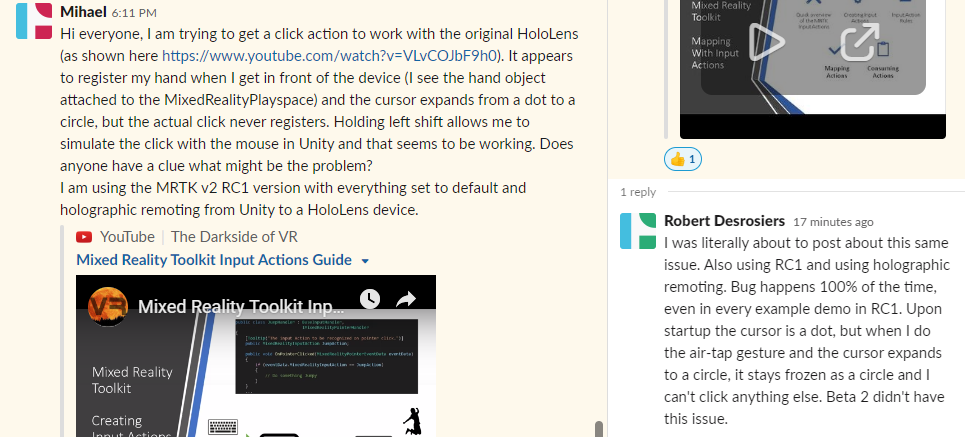Click the Watch later clock icon
Image resolution: width=965 pixels, height=437 pixels.
pos(369,299)
